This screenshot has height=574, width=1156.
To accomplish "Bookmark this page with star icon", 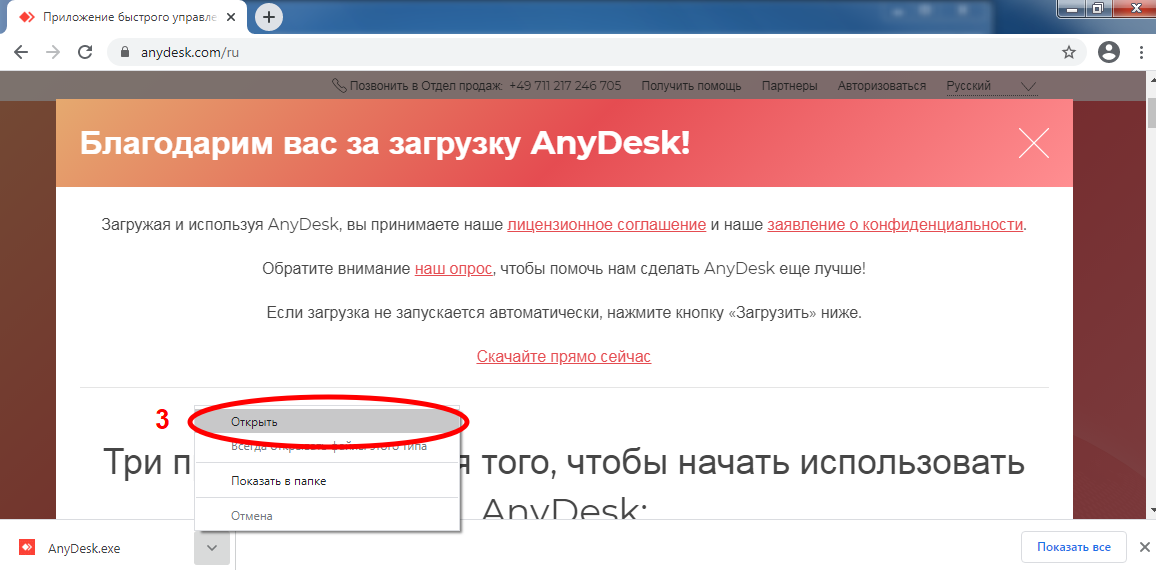I will click(1068, 52).
